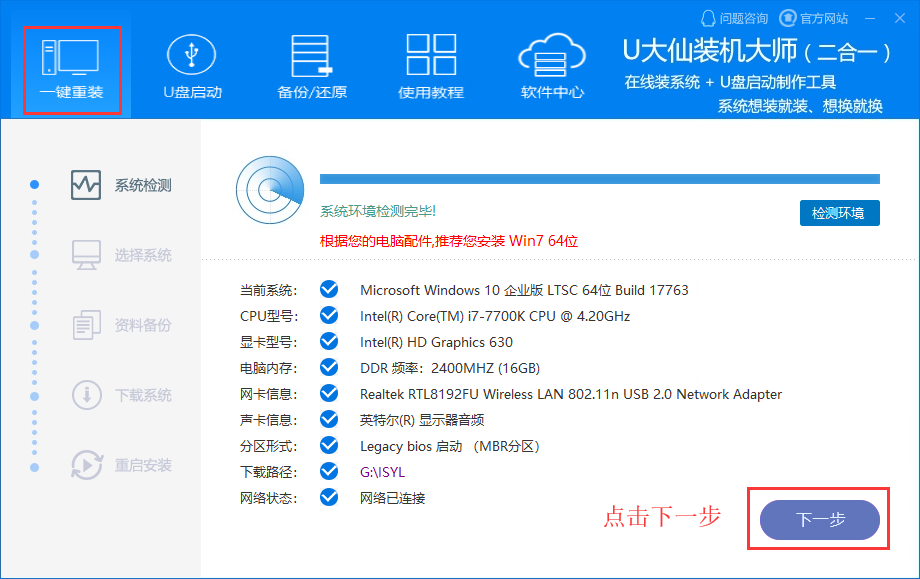Click the 系统环境检测完毕! status text
This screenshot has height=579, width=920.
pyautogui.click(x=378, y=211)
